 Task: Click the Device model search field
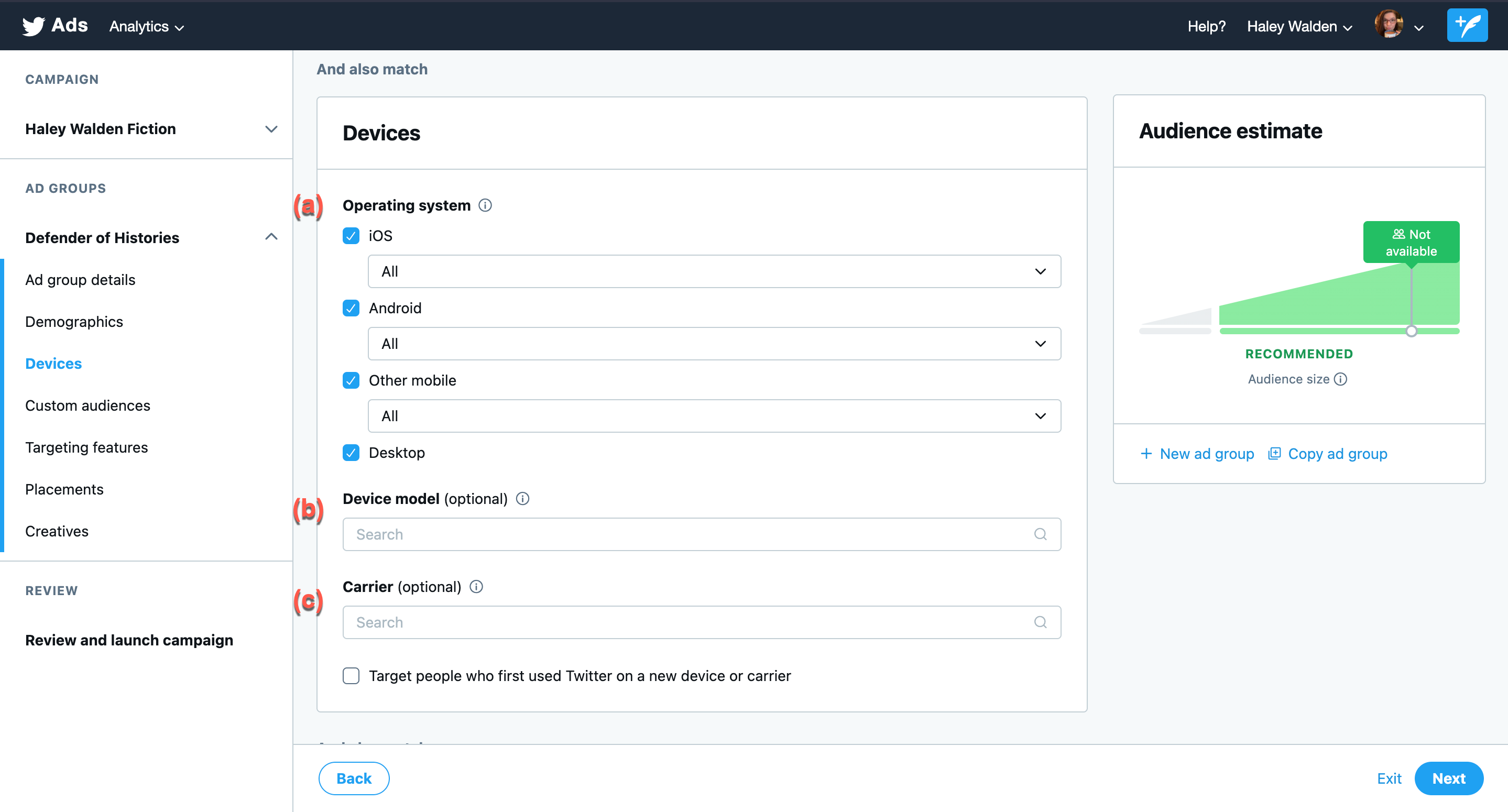(691, 534)
